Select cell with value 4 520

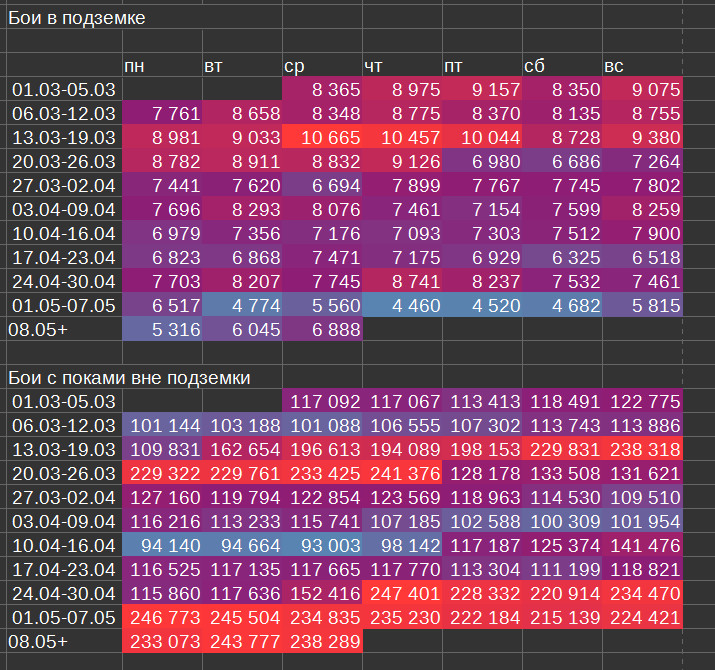pyautogui.click(x=482, y=305)
